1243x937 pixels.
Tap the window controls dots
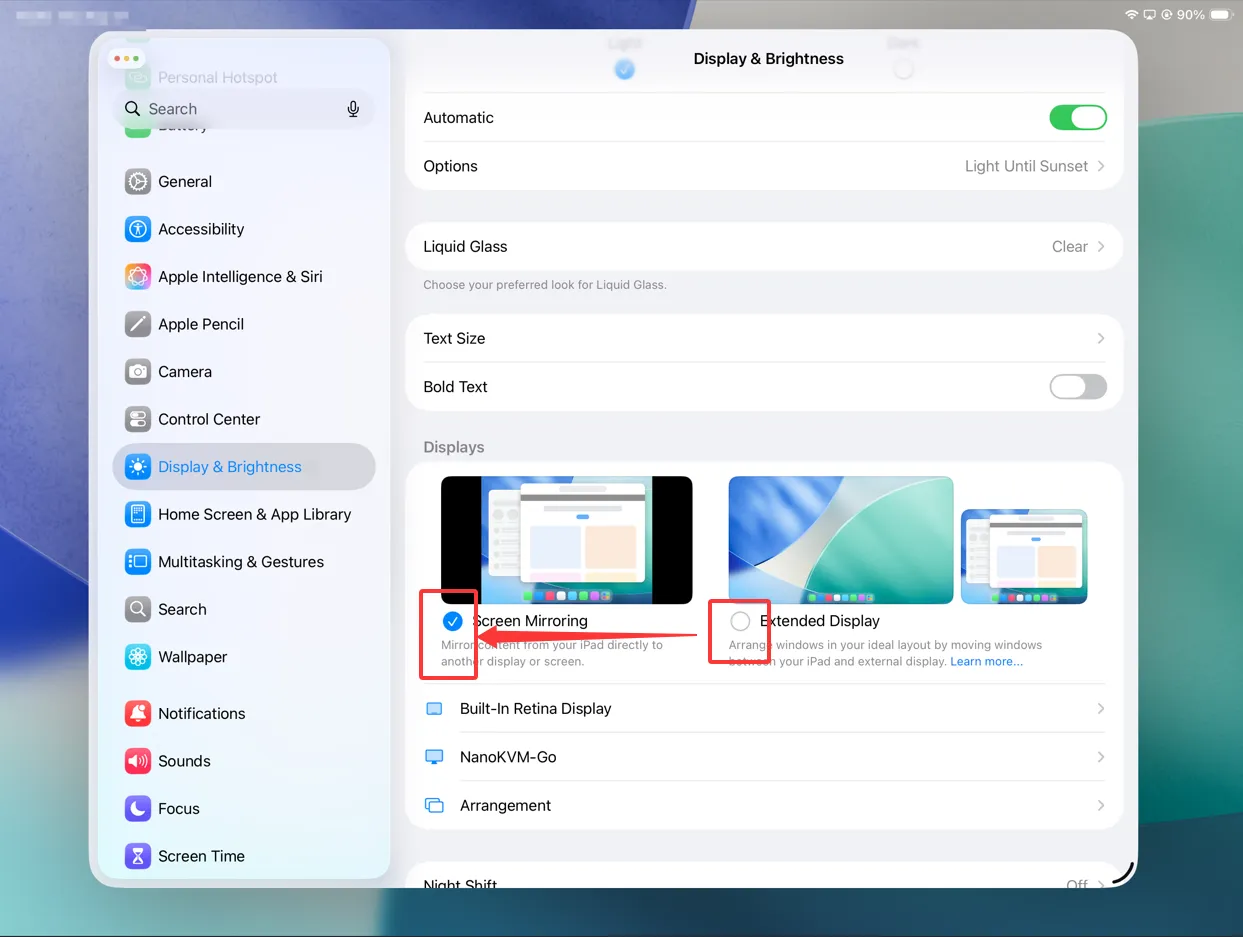127,59
